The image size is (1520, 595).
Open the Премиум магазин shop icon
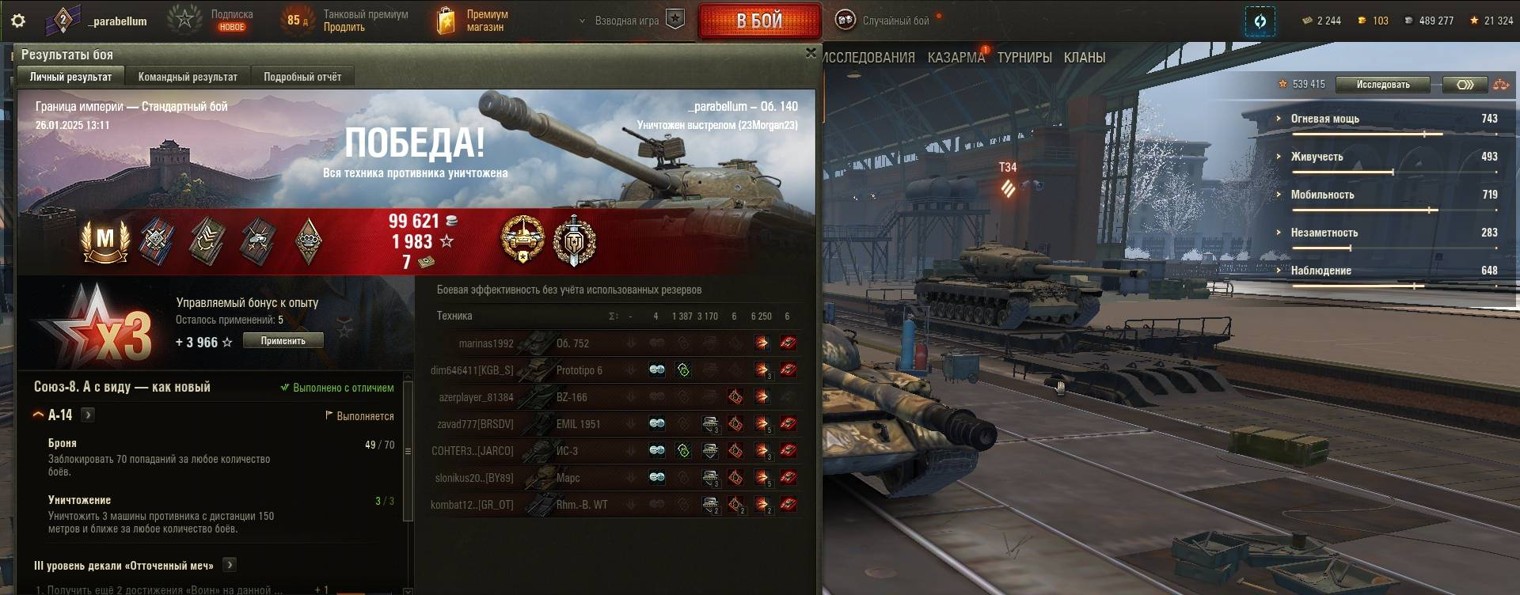[446, 20]
